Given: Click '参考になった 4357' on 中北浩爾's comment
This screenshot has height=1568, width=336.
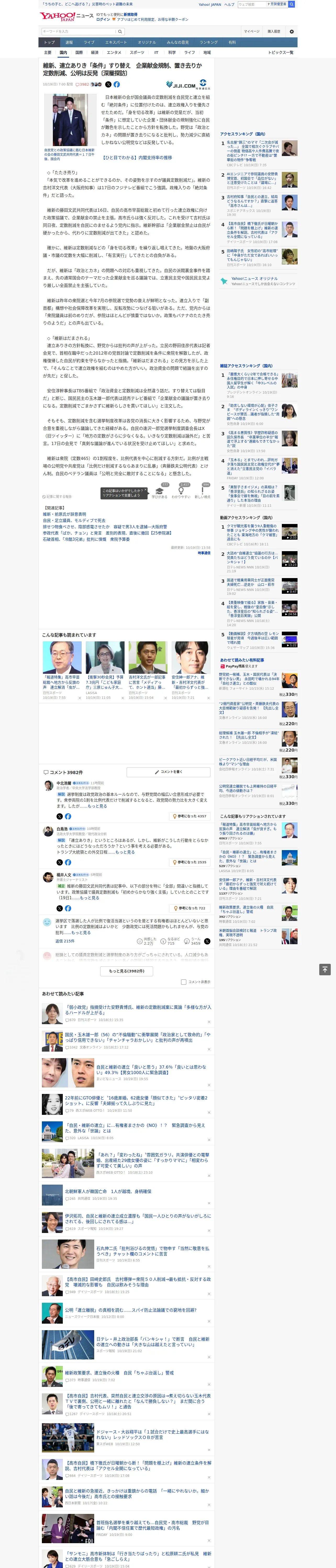Looking at the screenshot, I should 190,816.
